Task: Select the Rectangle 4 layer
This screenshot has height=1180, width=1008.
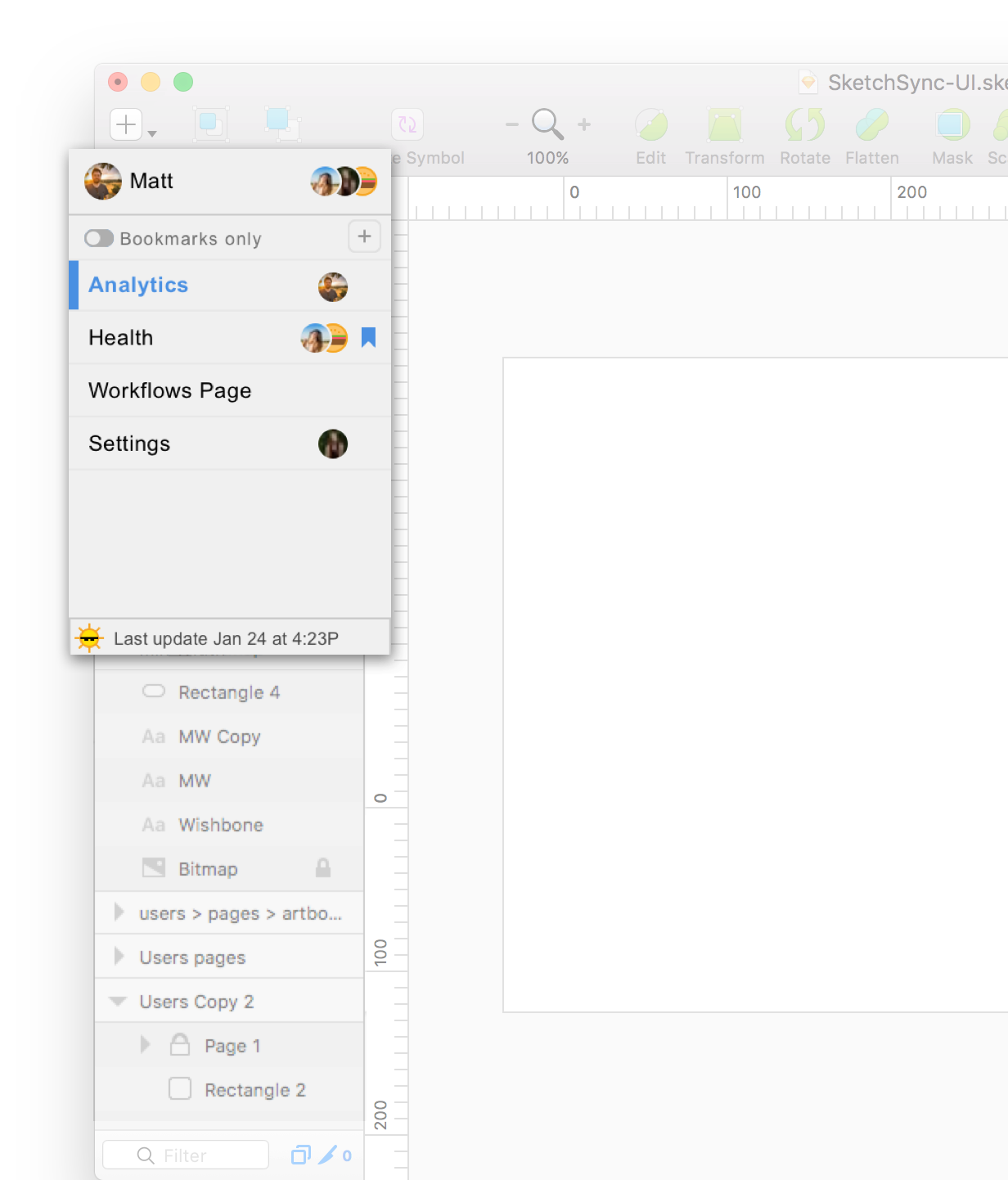Action: [229, 692]
